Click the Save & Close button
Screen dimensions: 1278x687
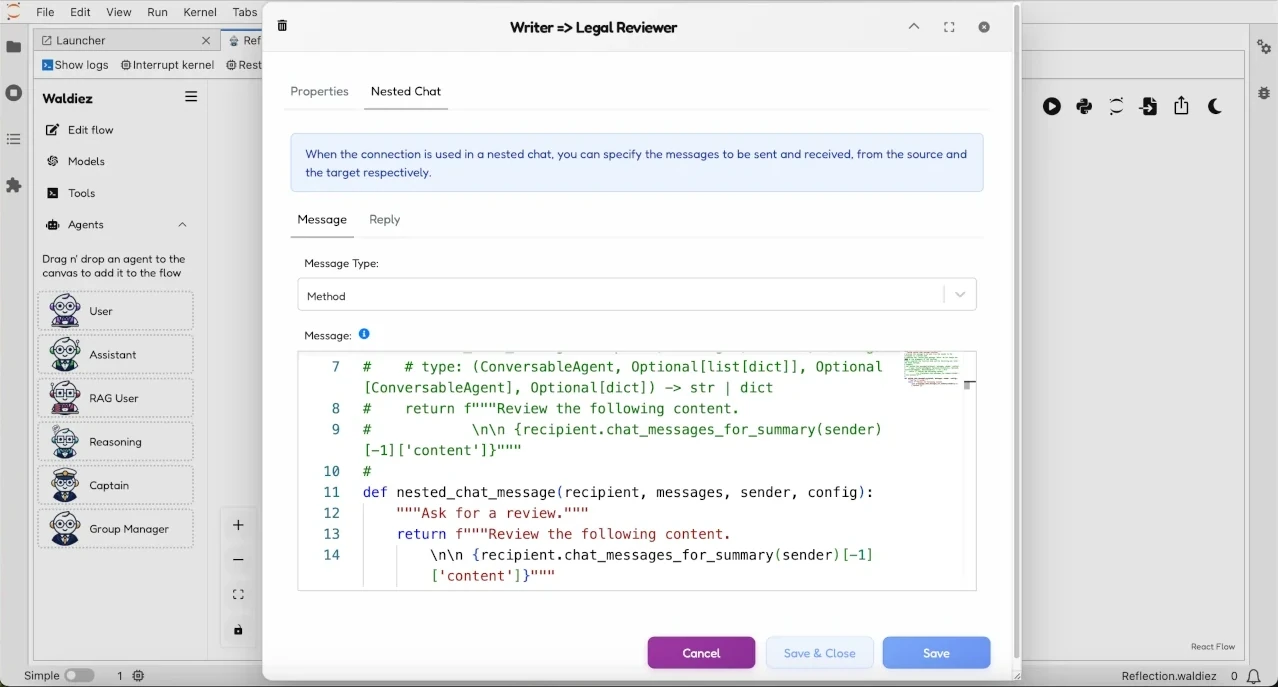pos(819,652)
